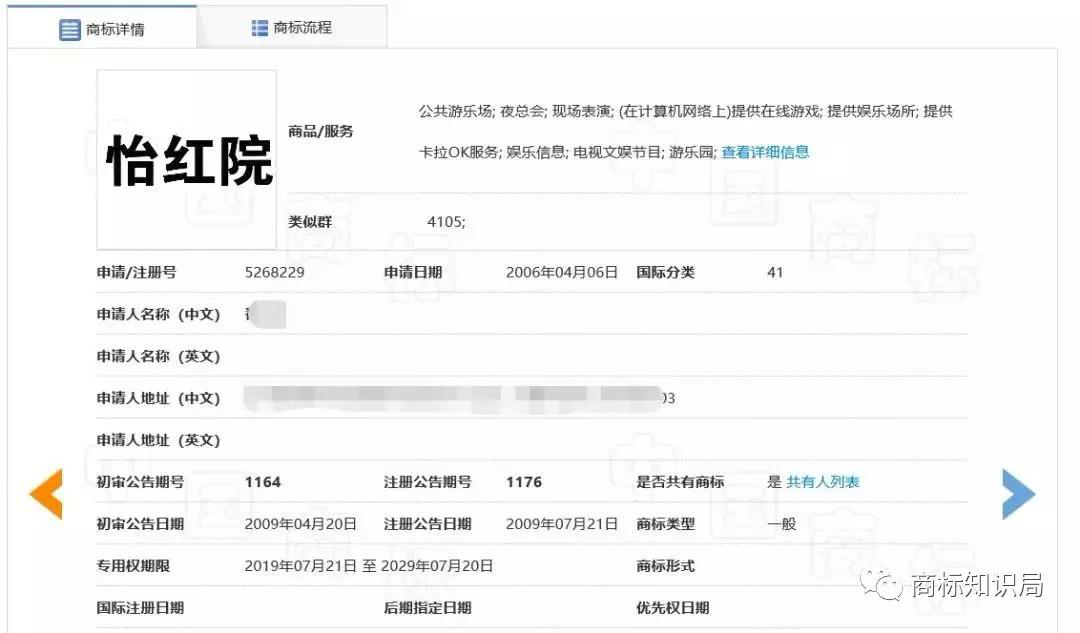The height and width of the screenshot is (633, 1080).
Task: Click the orange previous arrow
Action: (x=47, y=493)
